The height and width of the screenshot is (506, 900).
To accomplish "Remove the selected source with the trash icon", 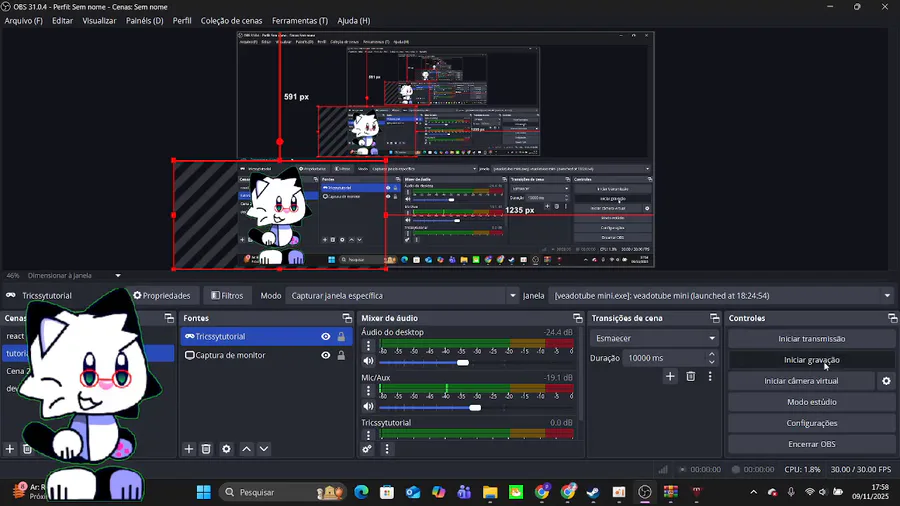I will (x=206, y=449).
